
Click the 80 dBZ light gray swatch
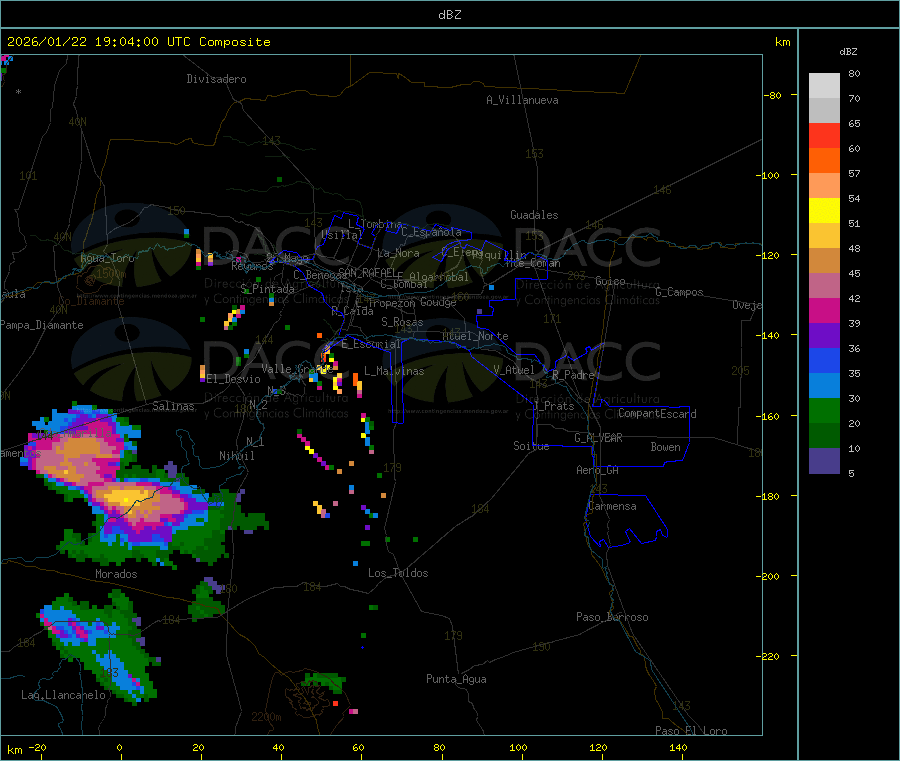pyautogui.click(x=824, y=86)
